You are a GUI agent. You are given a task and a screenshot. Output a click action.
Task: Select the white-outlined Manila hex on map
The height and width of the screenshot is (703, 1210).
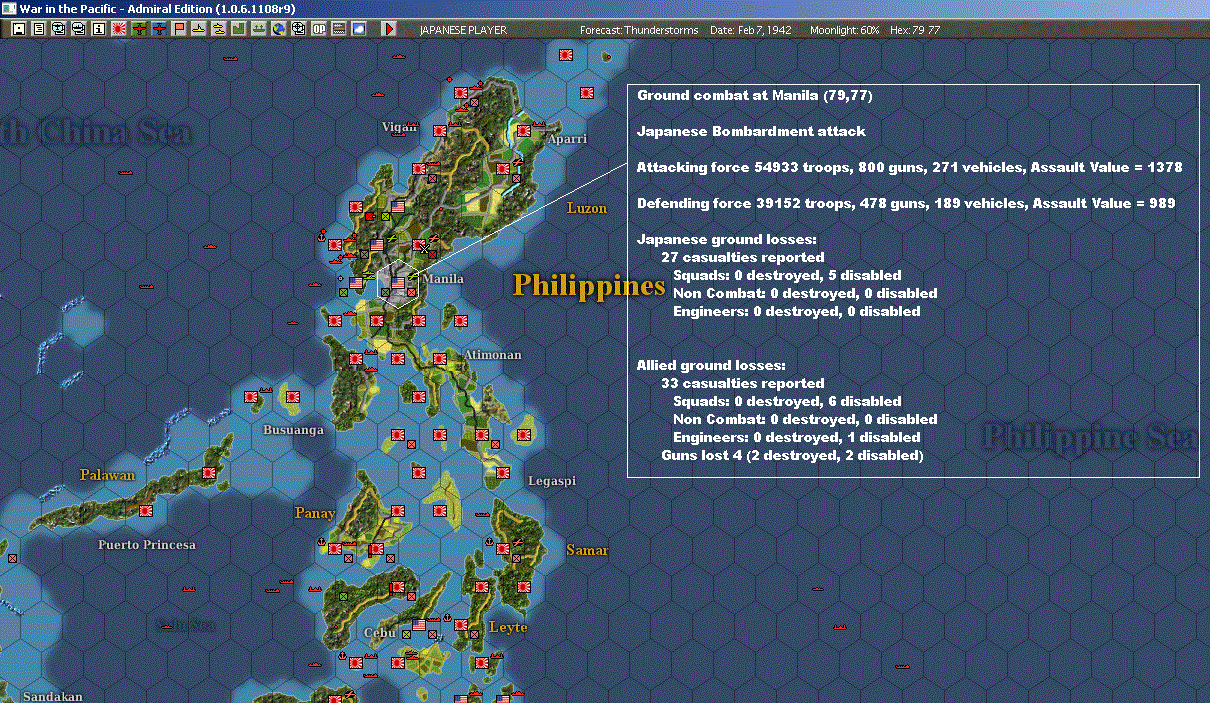[398, 282]
